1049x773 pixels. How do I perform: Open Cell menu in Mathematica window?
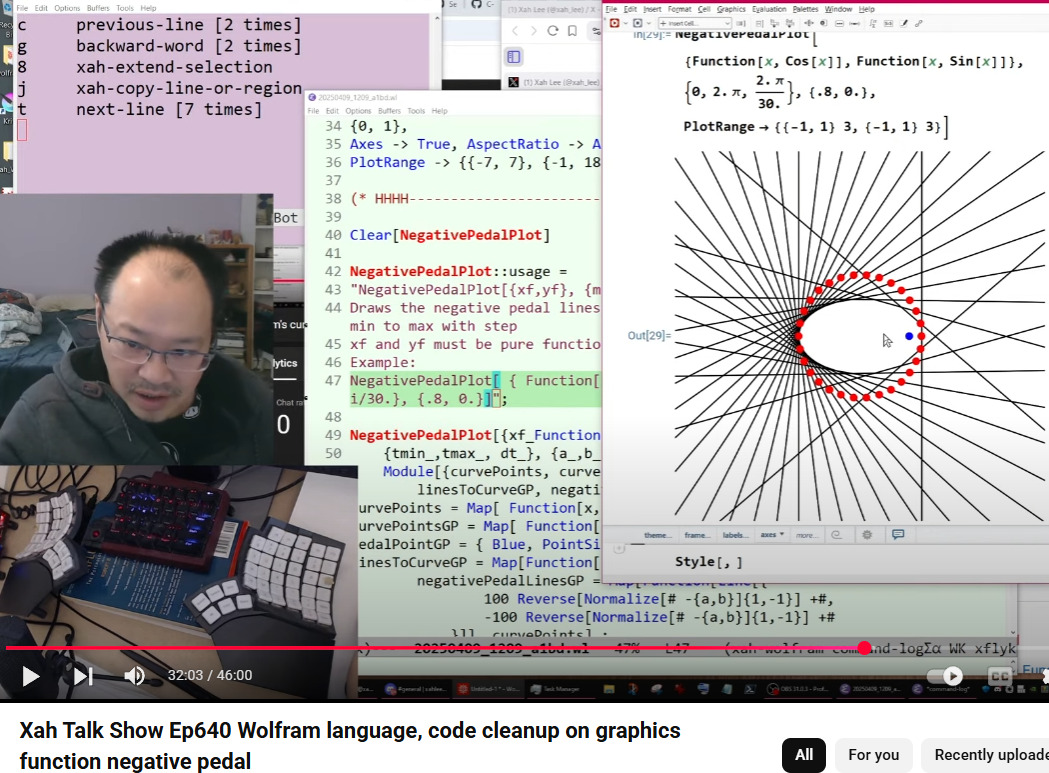pyautogui.click(x=704, y=9)
